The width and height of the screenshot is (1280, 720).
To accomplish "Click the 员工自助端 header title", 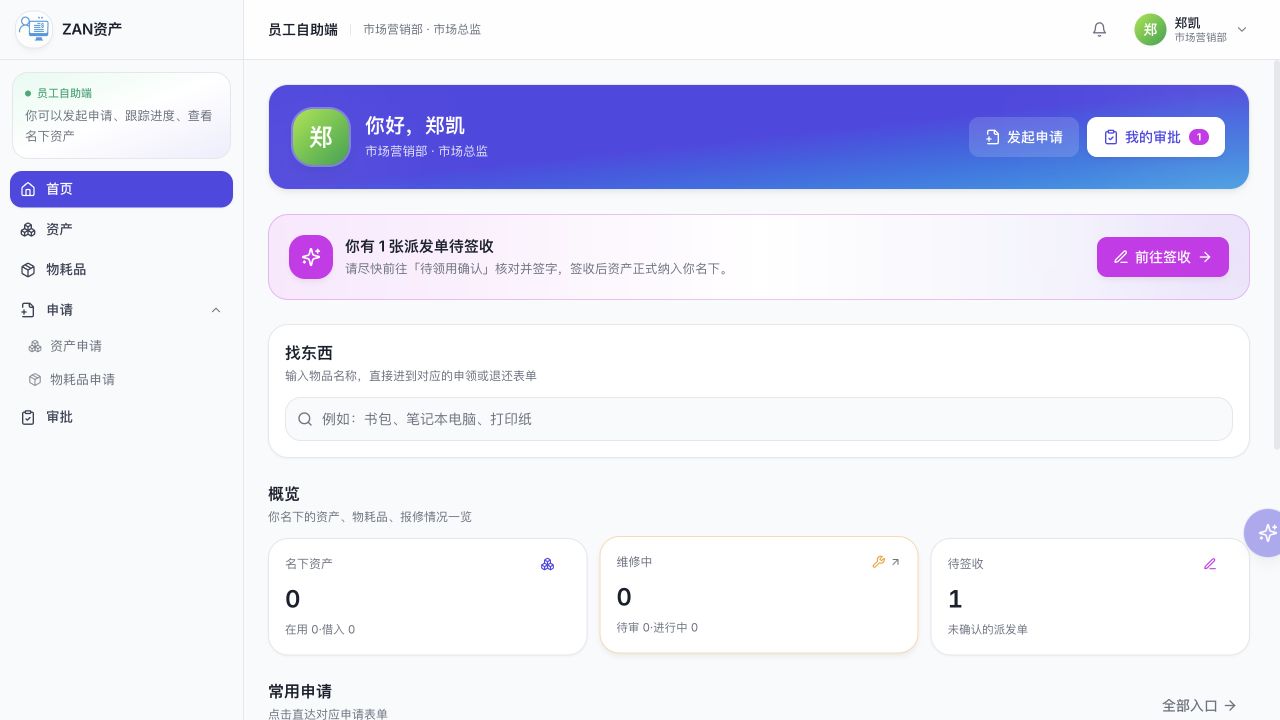I will pyautogui.click(x=303, y=30).
